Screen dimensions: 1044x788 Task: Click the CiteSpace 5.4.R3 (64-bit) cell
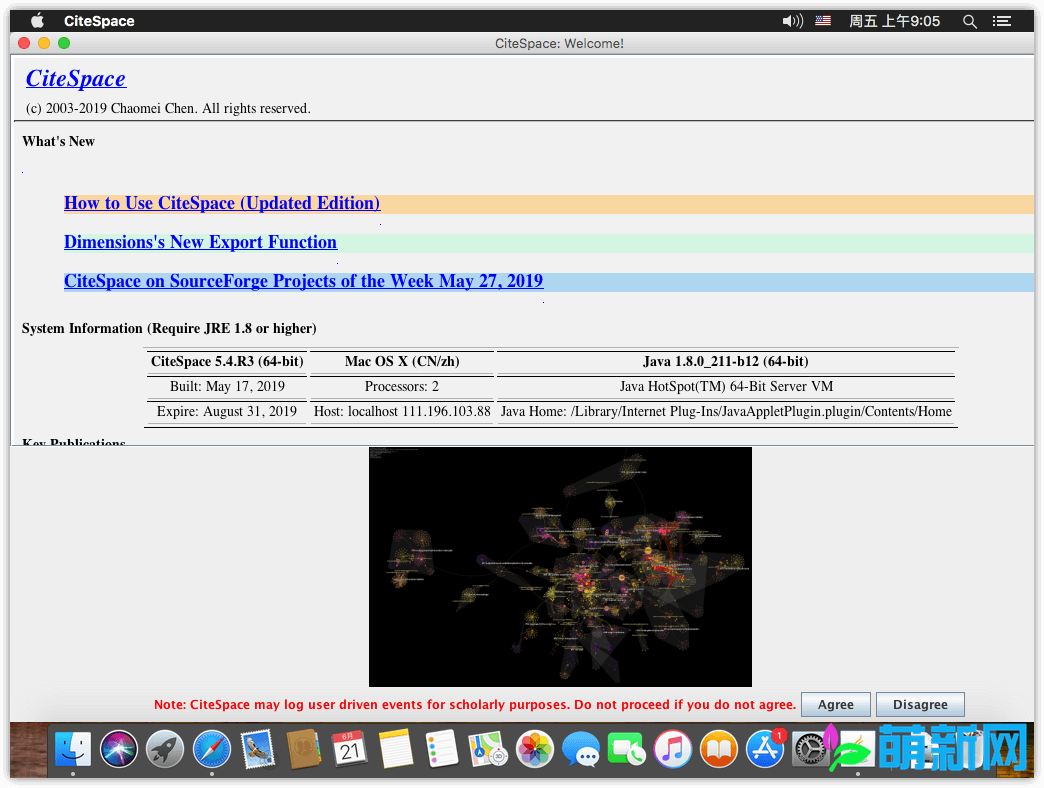pos(227,361)
